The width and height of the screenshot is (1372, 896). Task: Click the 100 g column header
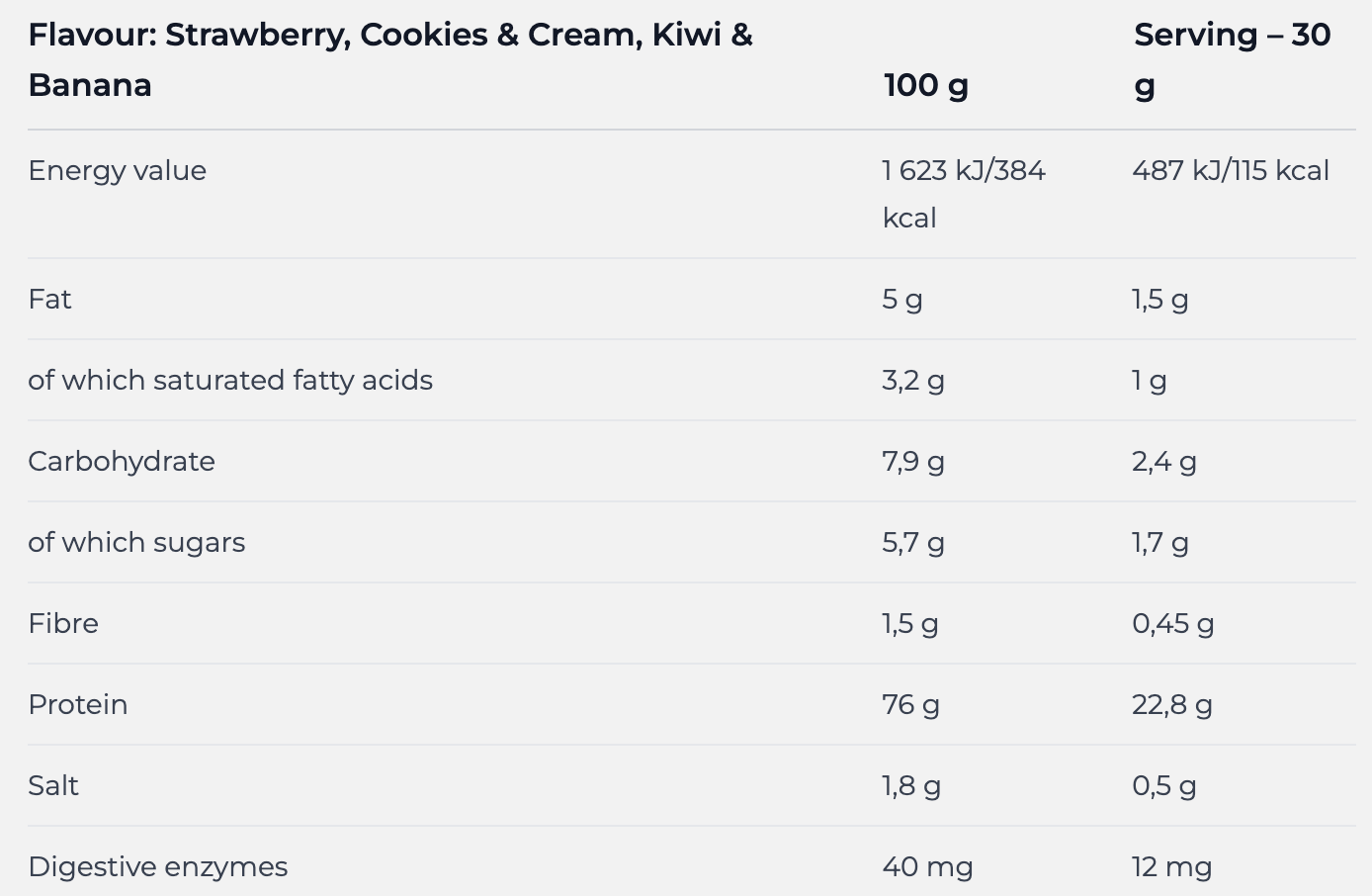click(x=926, y=85)
